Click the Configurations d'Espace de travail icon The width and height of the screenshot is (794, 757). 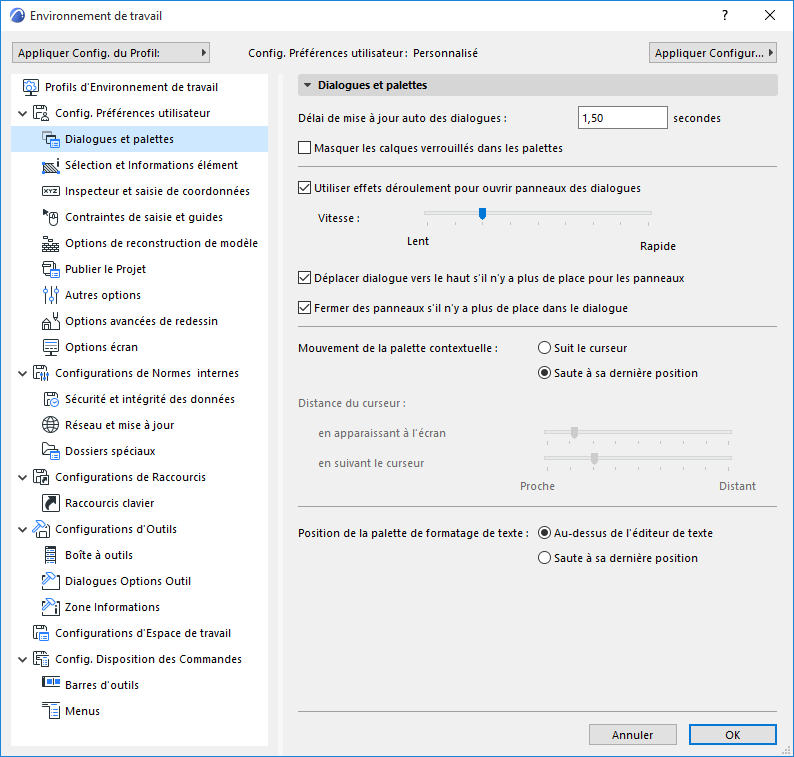(x=41, y=633)
